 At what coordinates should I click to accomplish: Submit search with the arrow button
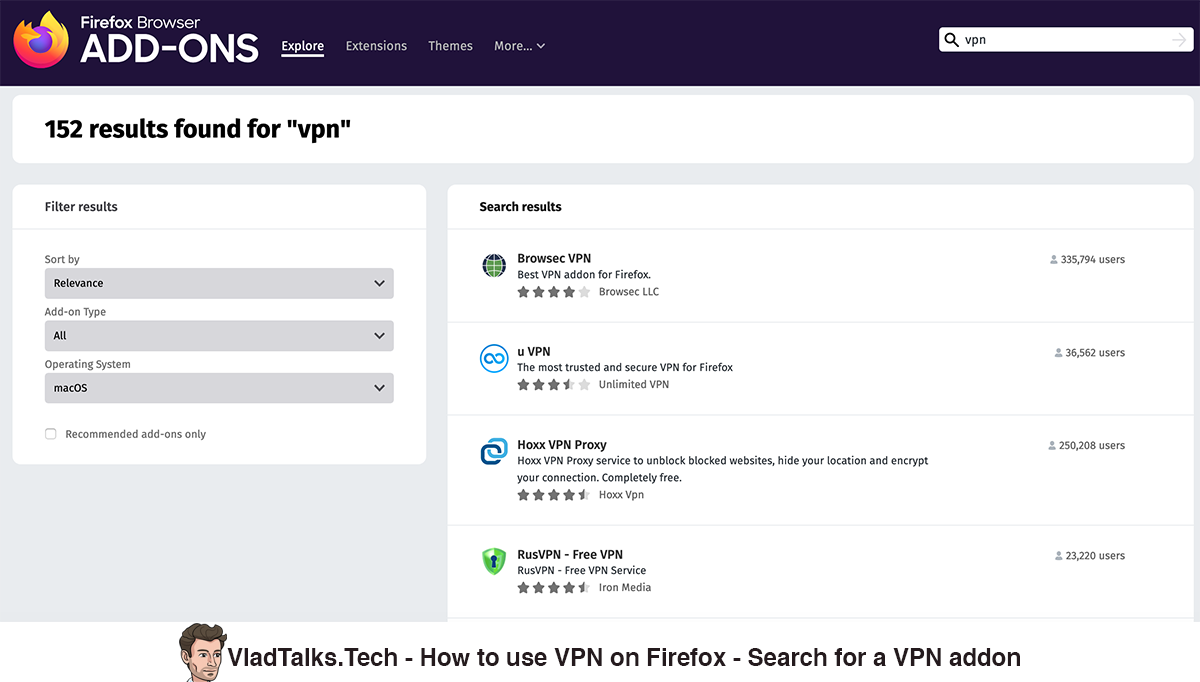click(x=1179, y=40)
